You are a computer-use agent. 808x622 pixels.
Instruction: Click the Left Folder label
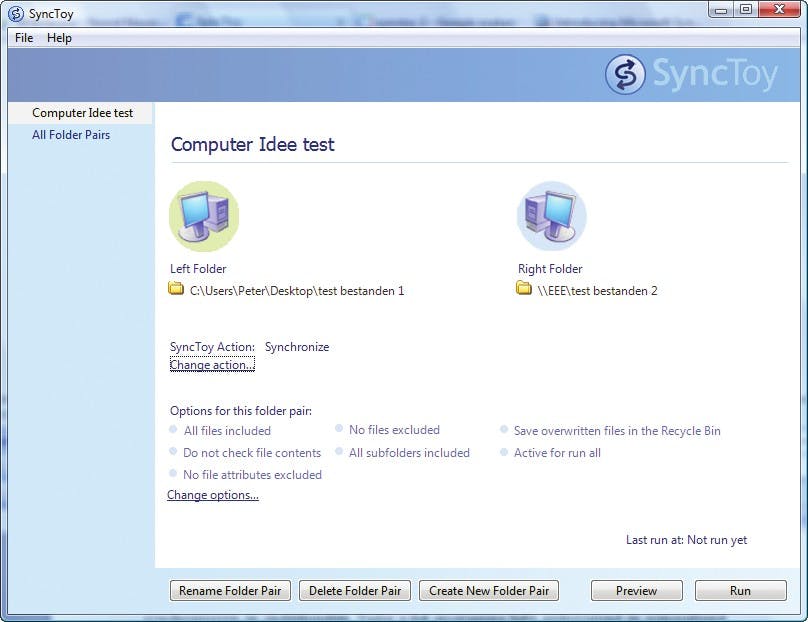click(198, 269)
